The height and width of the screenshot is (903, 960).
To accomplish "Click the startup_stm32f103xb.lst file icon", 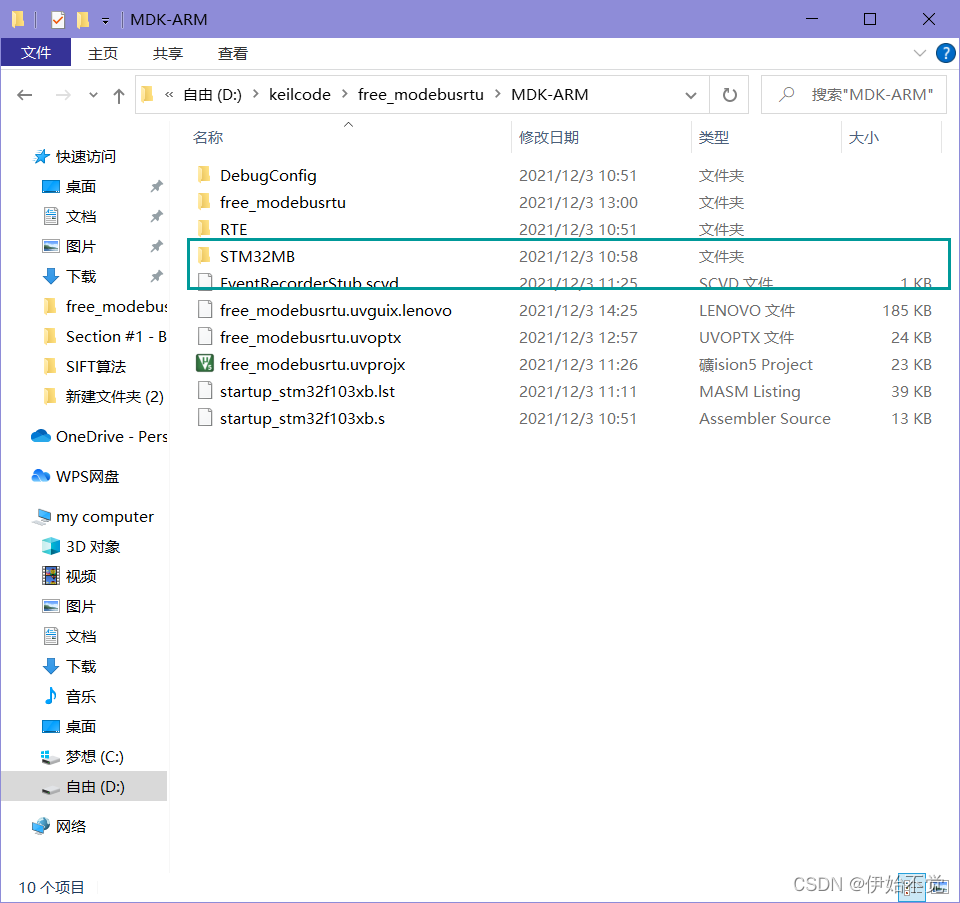I will 205,391.
